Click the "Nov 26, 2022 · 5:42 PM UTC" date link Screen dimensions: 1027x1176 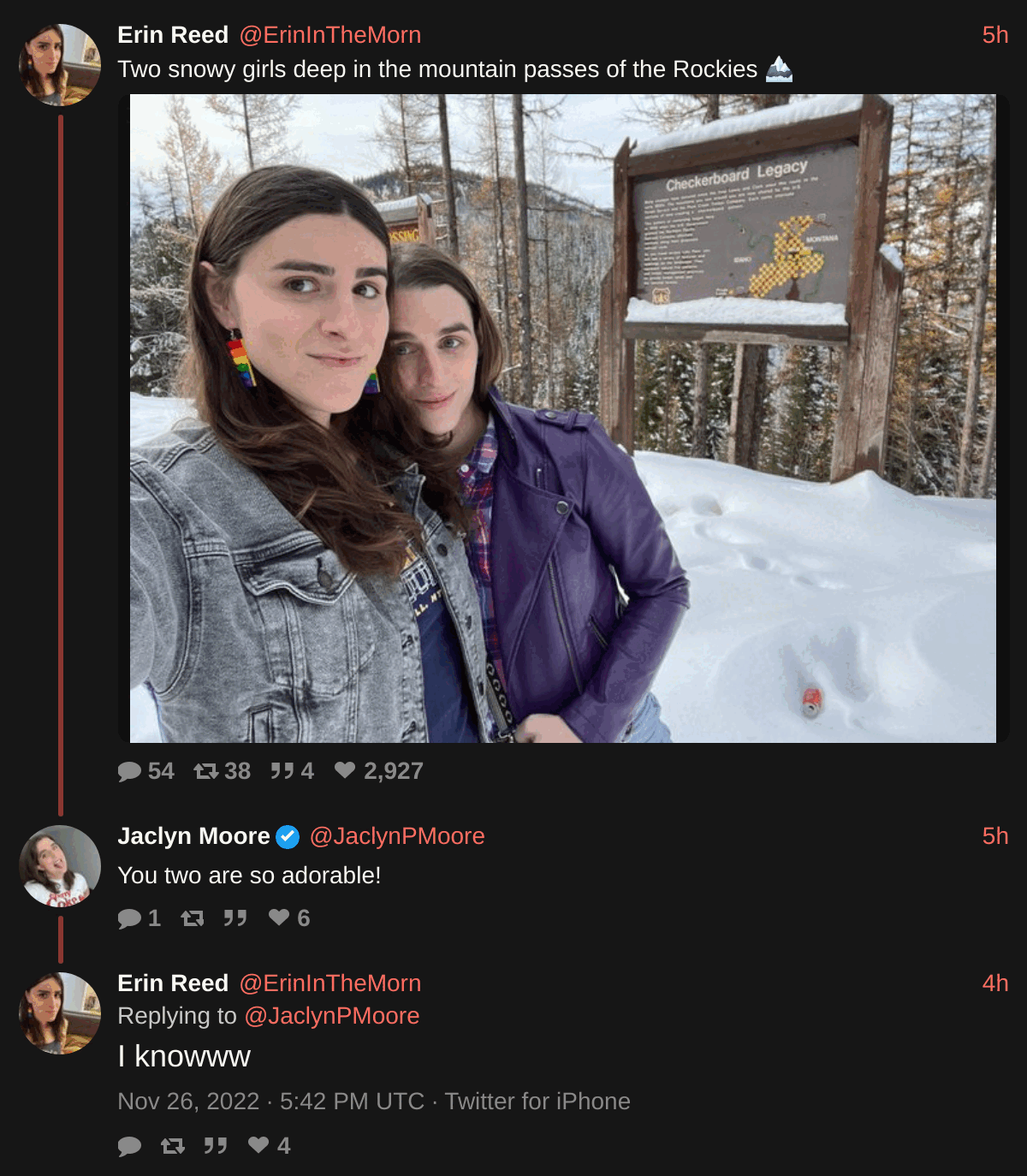pyautogui.click(x=270, y=1102)
